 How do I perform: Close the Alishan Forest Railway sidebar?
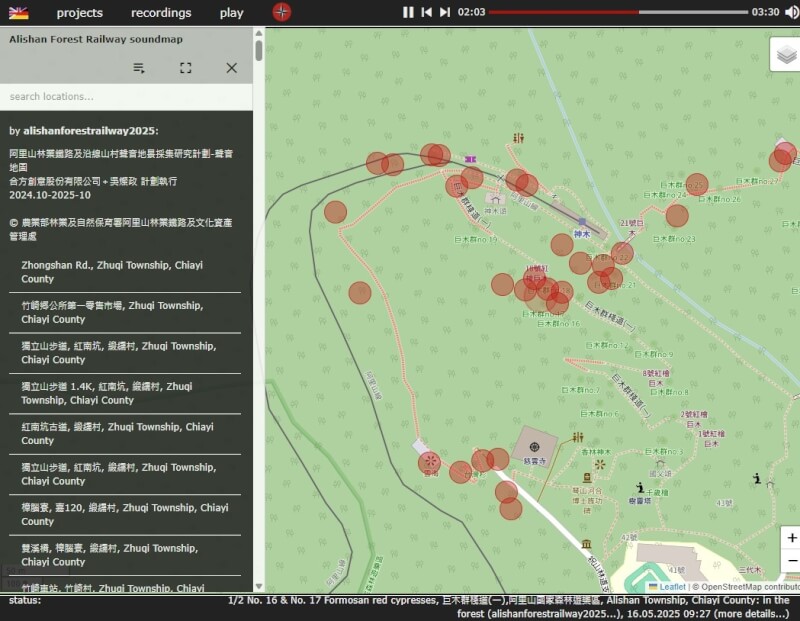231,68
